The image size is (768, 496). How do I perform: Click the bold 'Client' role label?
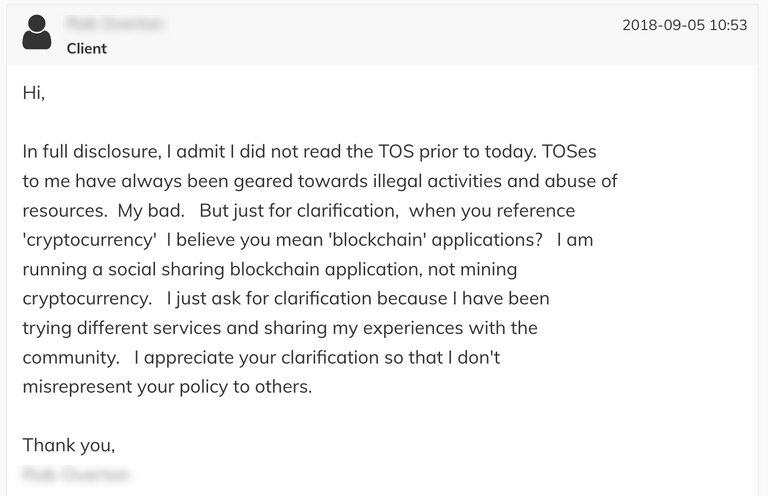(87, 48)
